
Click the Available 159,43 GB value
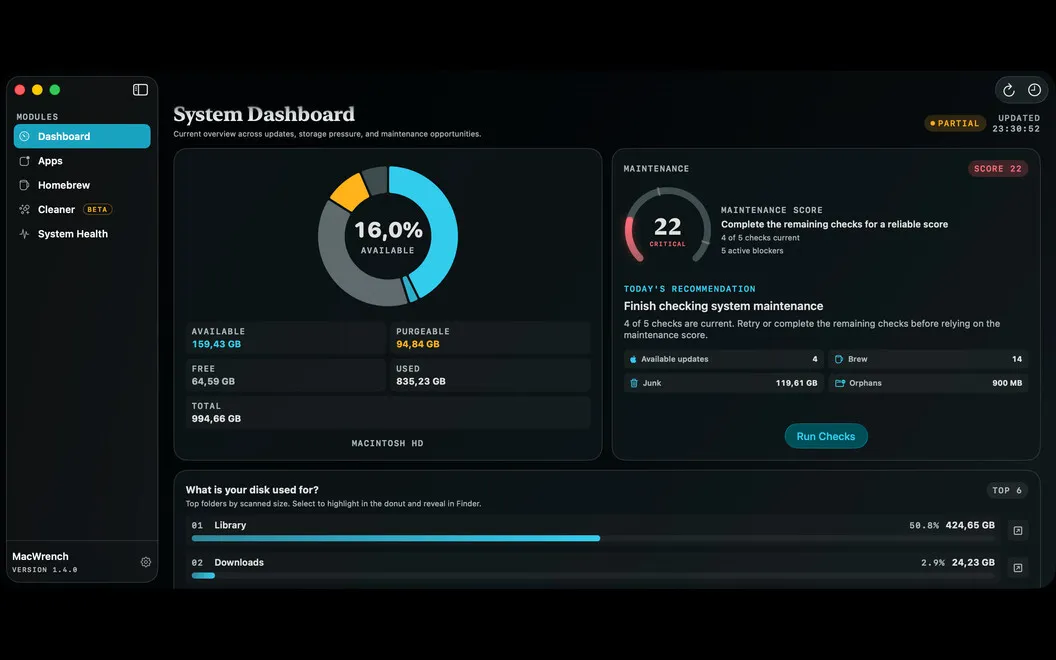point(216,344)
